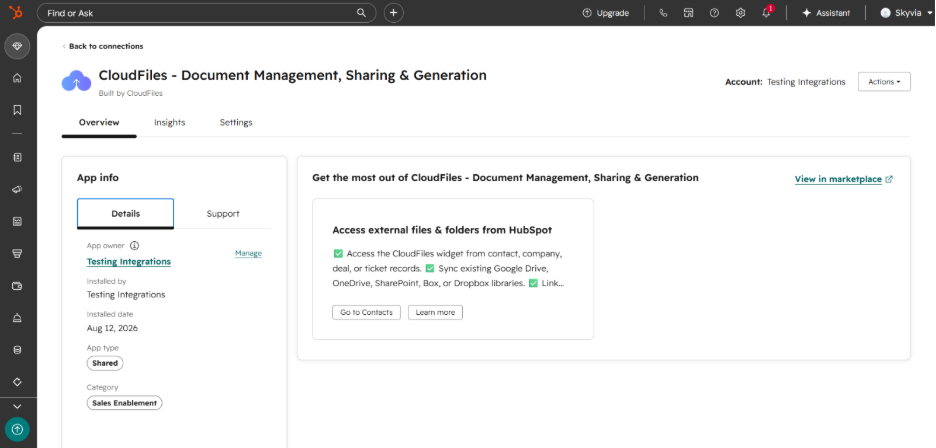
Task: Open the Notifications bell
Action: [766, 13]
